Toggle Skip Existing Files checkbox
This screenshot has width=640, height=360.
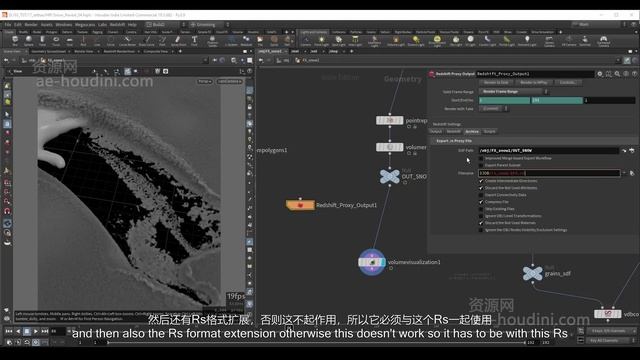click(x=481, y=209)
